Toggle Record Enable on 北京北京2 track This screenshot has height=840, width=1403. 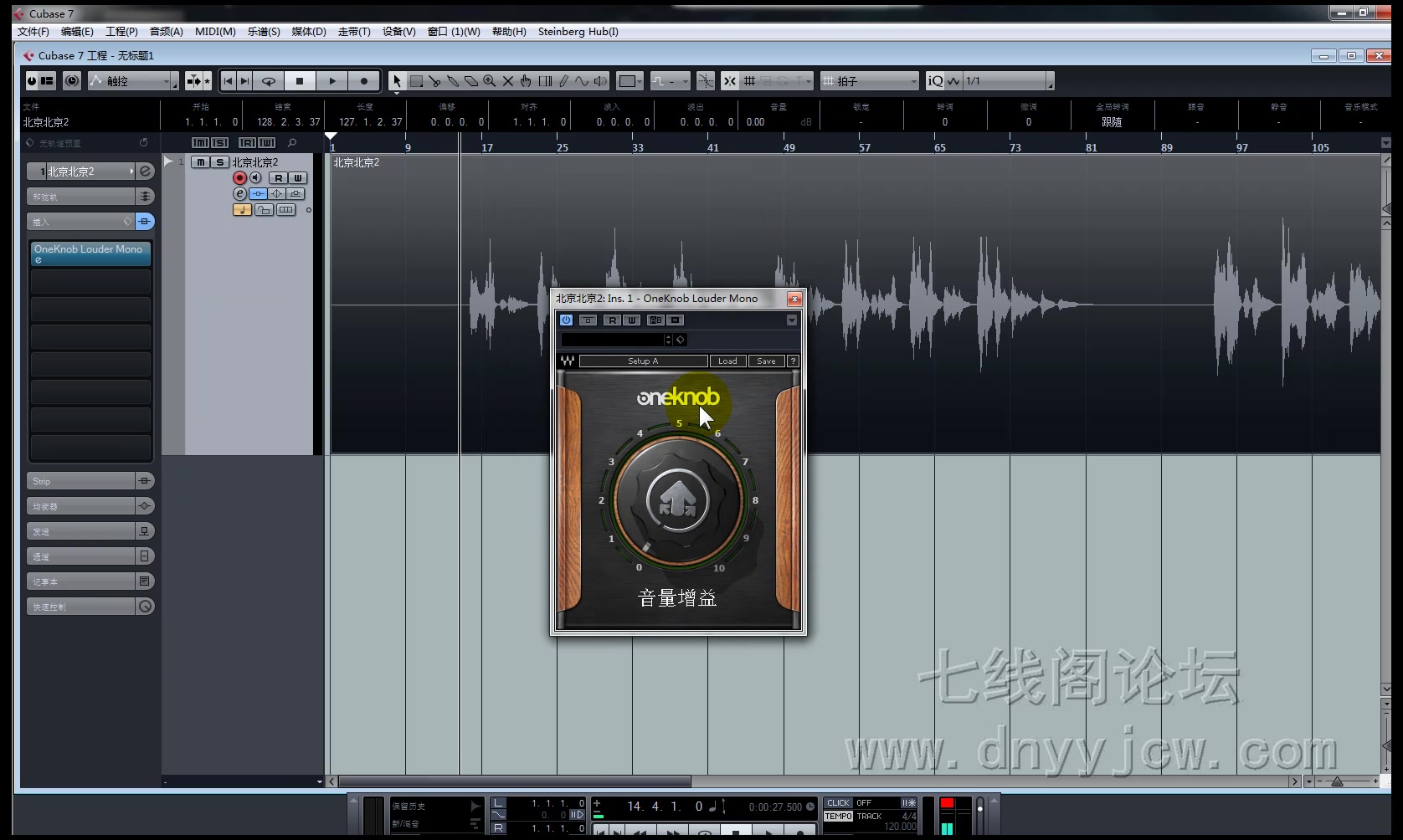pyautogui.click(x=240, y=178)
